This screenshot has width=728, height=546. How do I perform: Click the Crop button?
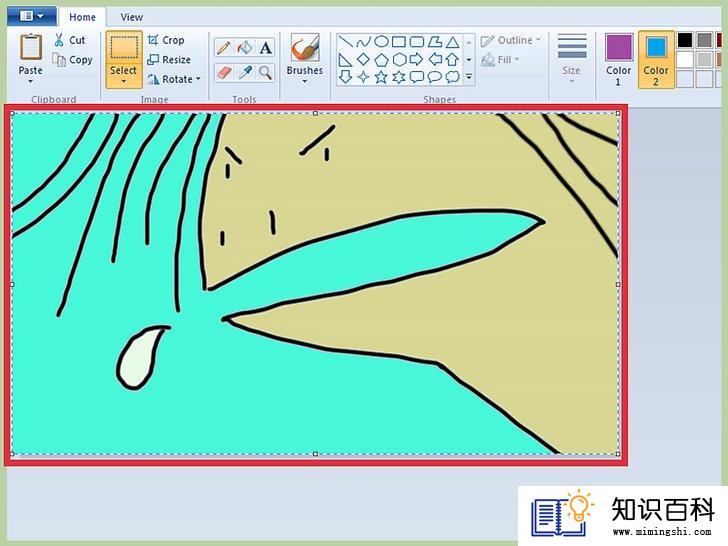point(166,40)
